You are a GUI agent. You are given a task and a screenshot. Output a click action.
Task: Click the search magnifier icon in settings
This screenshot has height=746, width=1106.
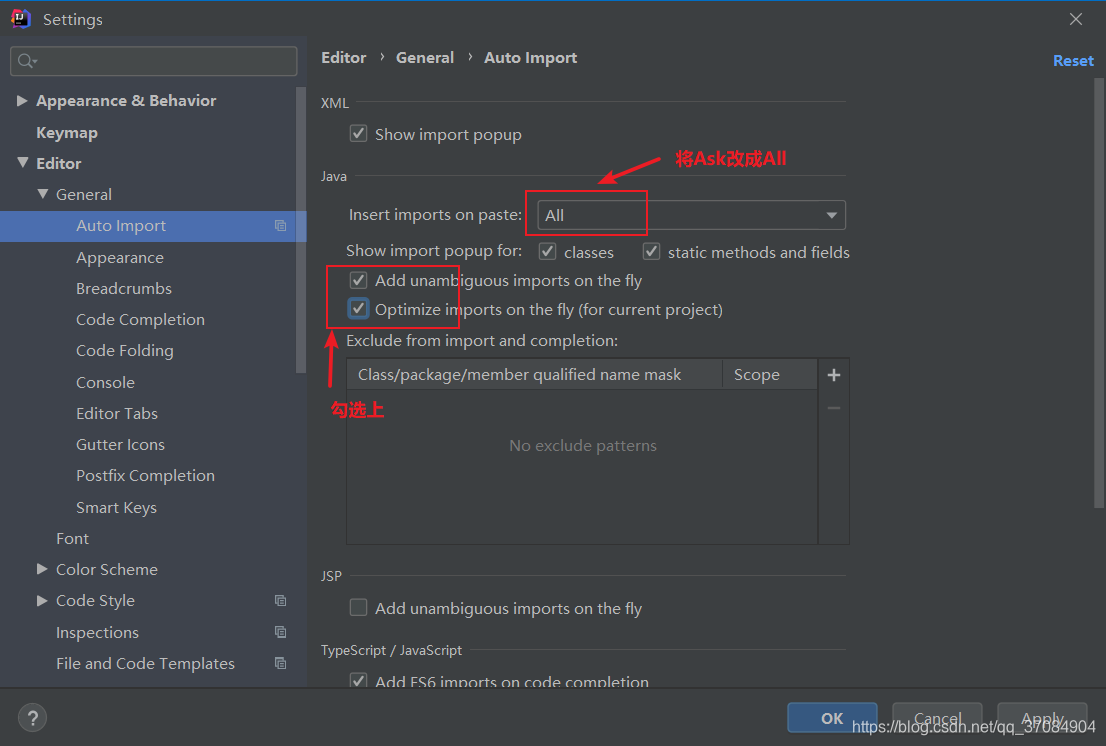pos(26,61)
